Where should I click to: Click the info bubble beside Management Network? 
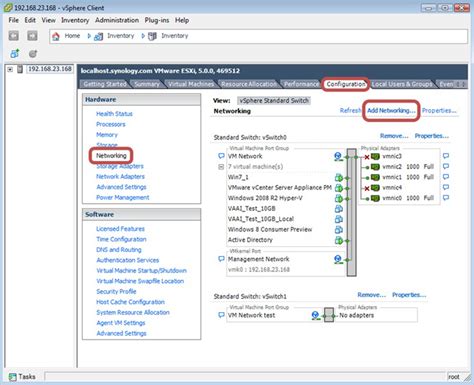point(221,259)
